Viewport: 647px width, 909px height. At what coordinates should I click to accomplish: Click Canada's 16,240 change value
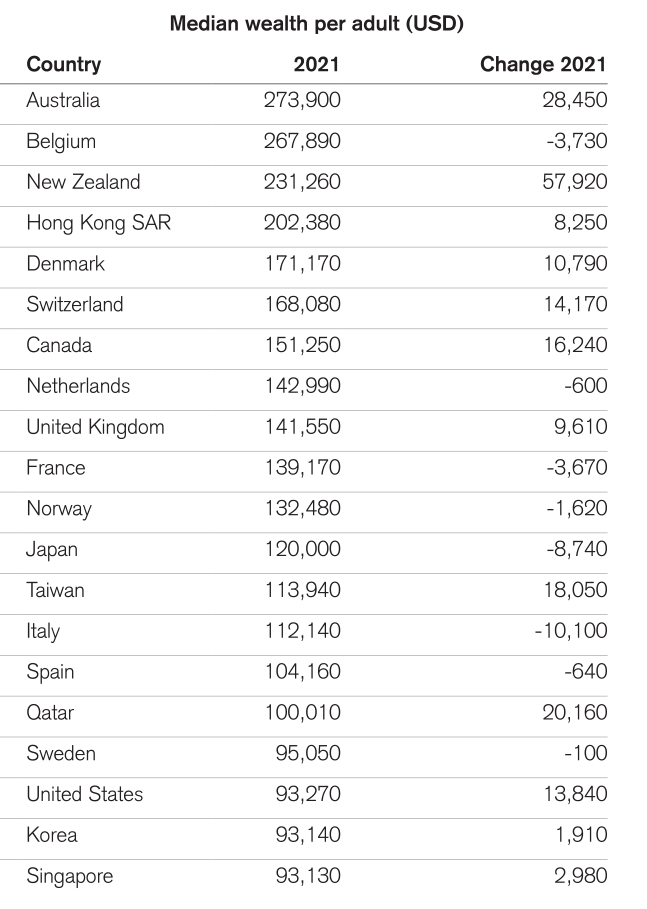(x=575, y=345)
